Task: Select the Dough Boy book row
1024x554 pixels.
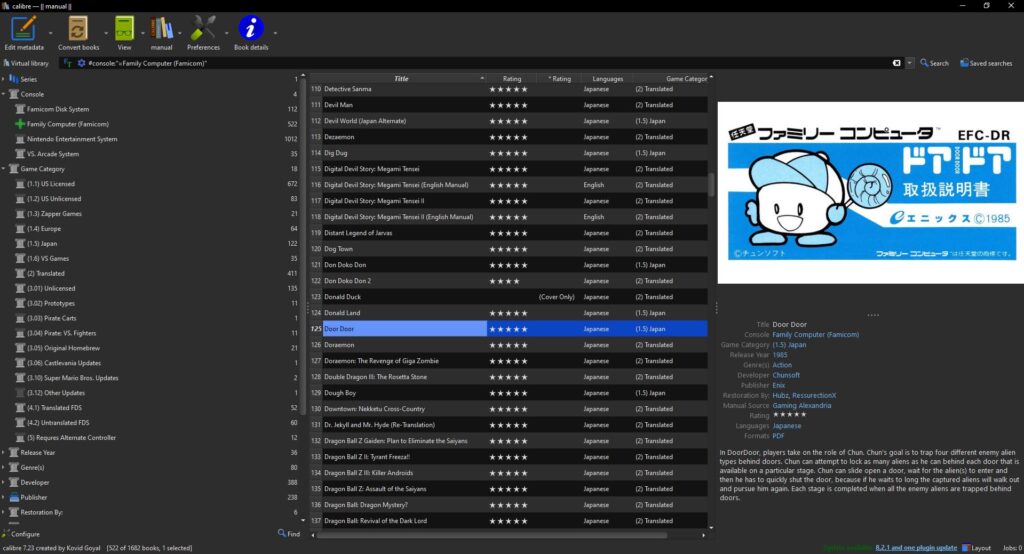Action: (509, 393)
